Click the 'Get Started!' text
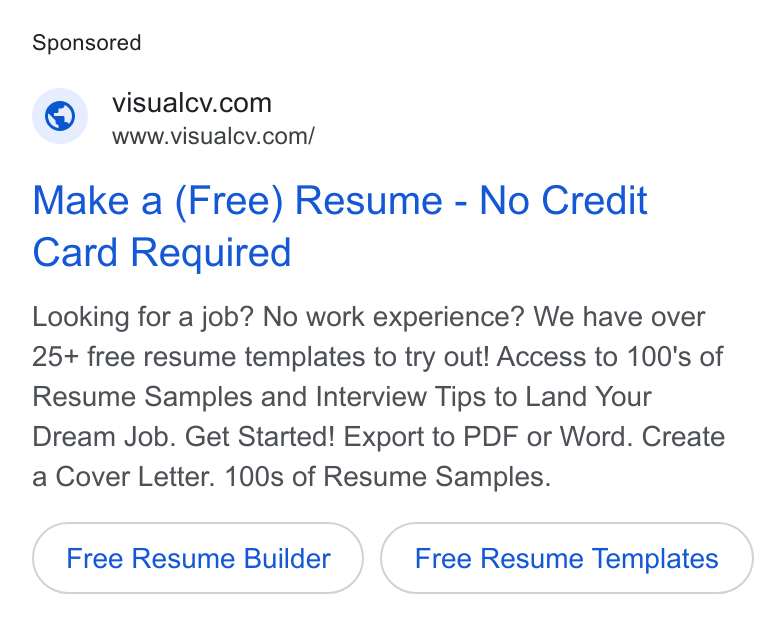Screen dimensions: 760x626 pos(260,437)
